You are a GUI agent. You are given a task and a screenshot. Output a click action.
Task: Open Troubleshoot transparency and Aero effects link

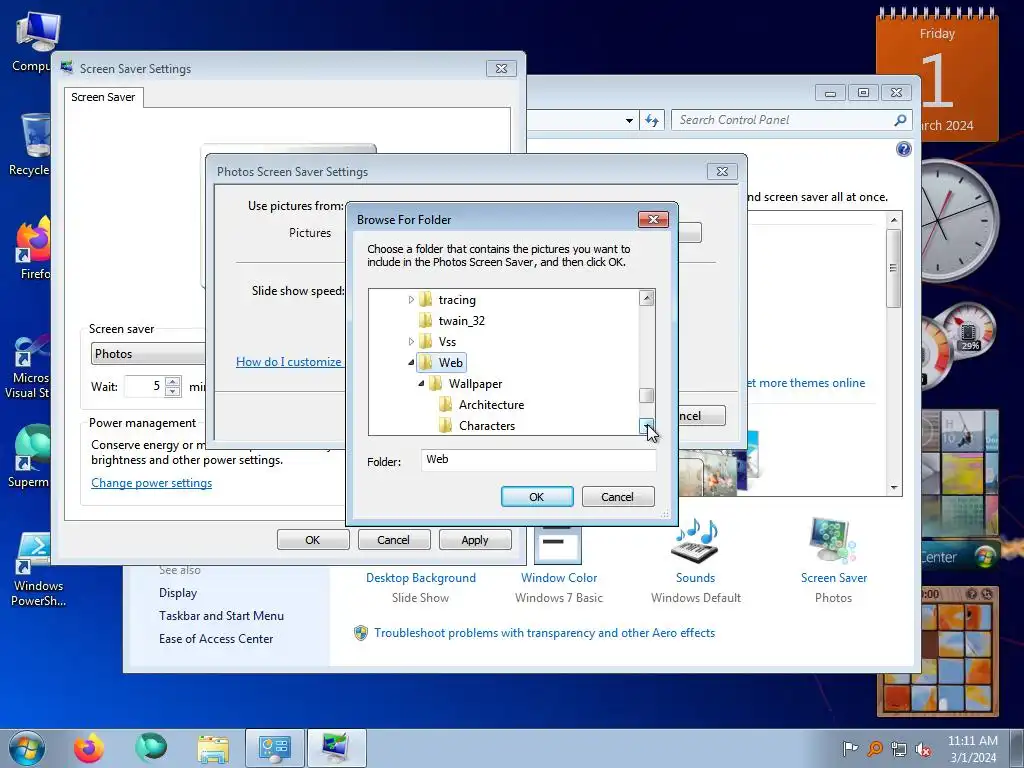tap(544, 633)
